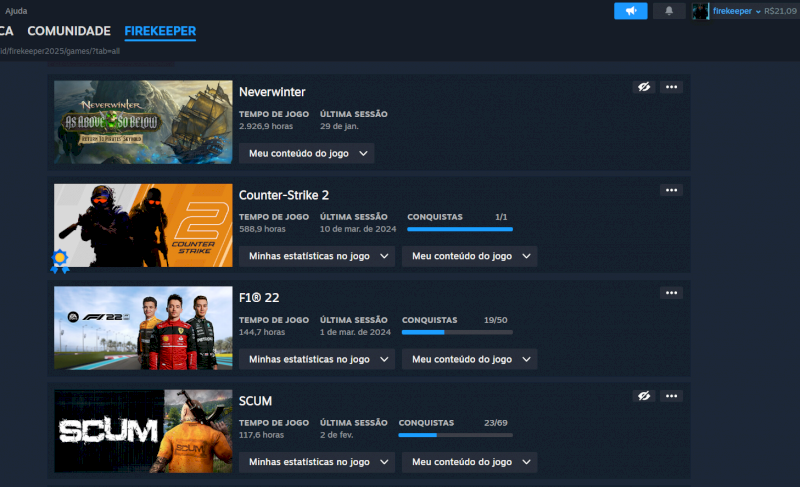Open more options for F1 22
800x487 pixels.
point(671,293)
